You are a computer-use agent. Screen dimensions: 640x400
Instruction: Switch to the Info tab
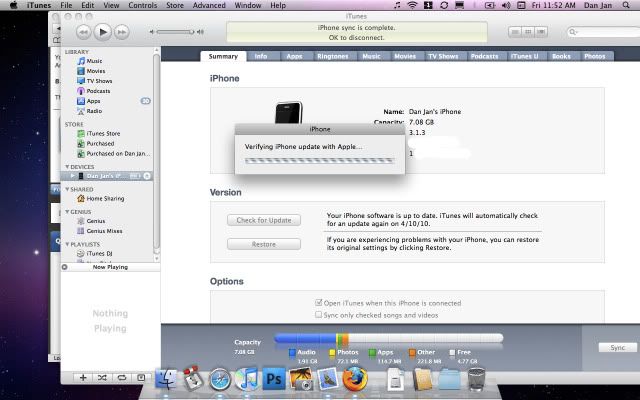tap(261, 56)
